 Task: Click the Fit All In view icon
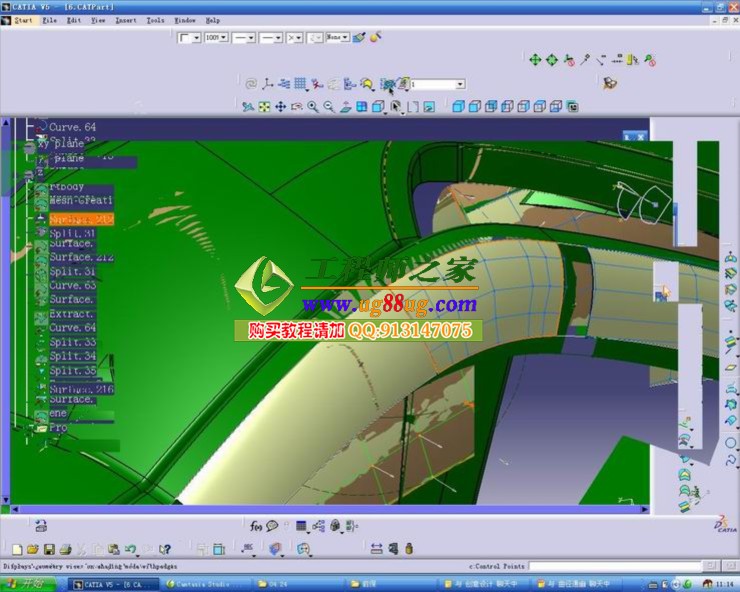tap(264, 107)
